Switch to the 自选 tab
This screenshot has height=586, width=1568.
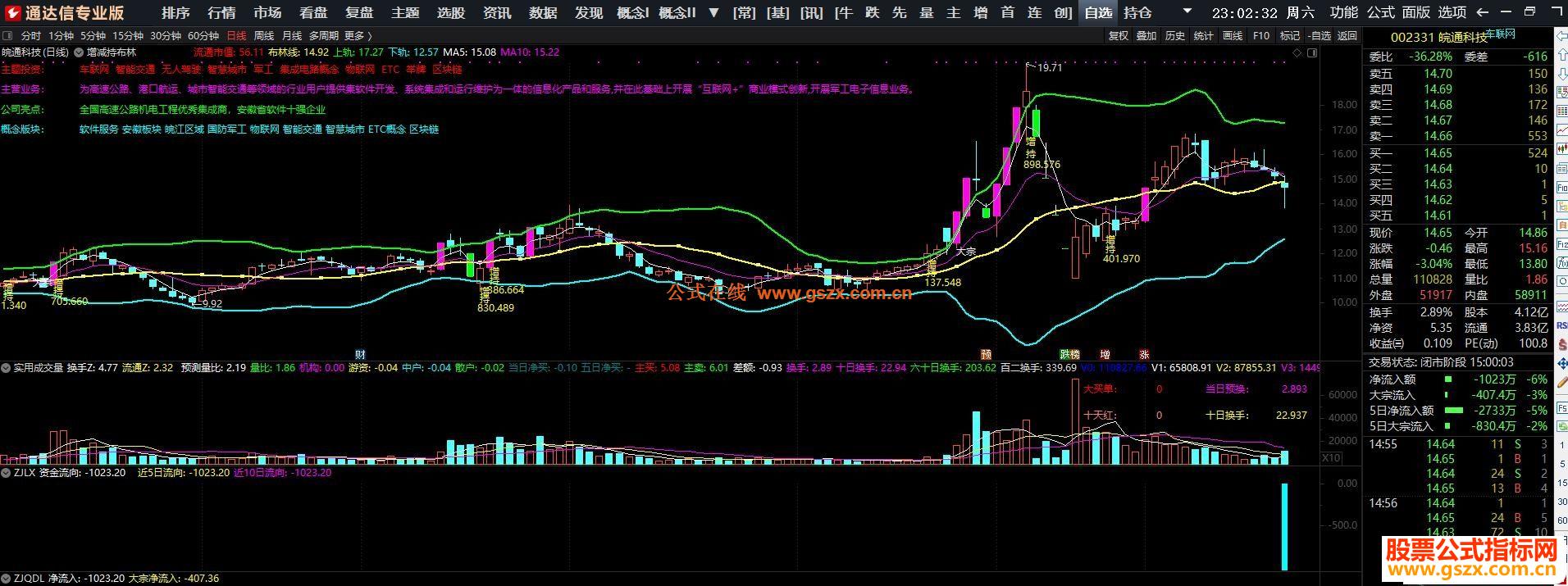1099,13
